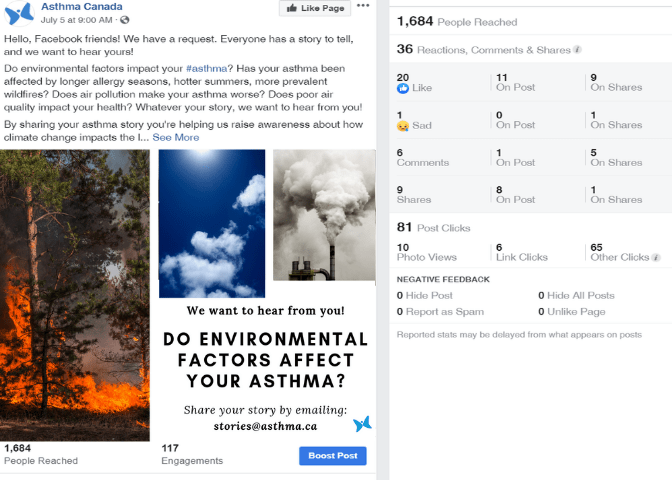Click the 117 Engagements count
This screenshot has height=480, width=672.
point(192,454)
